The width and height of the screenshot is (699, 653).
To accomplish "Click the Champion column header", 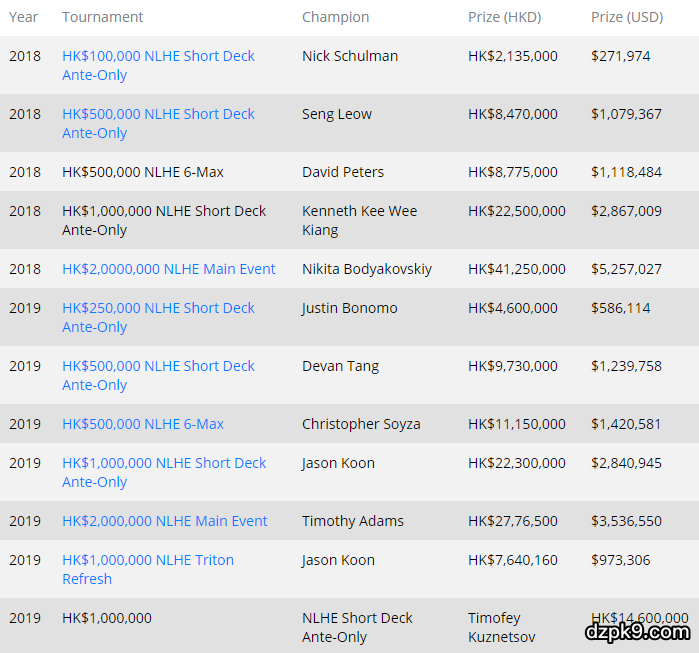I will [x=335, y=17].
